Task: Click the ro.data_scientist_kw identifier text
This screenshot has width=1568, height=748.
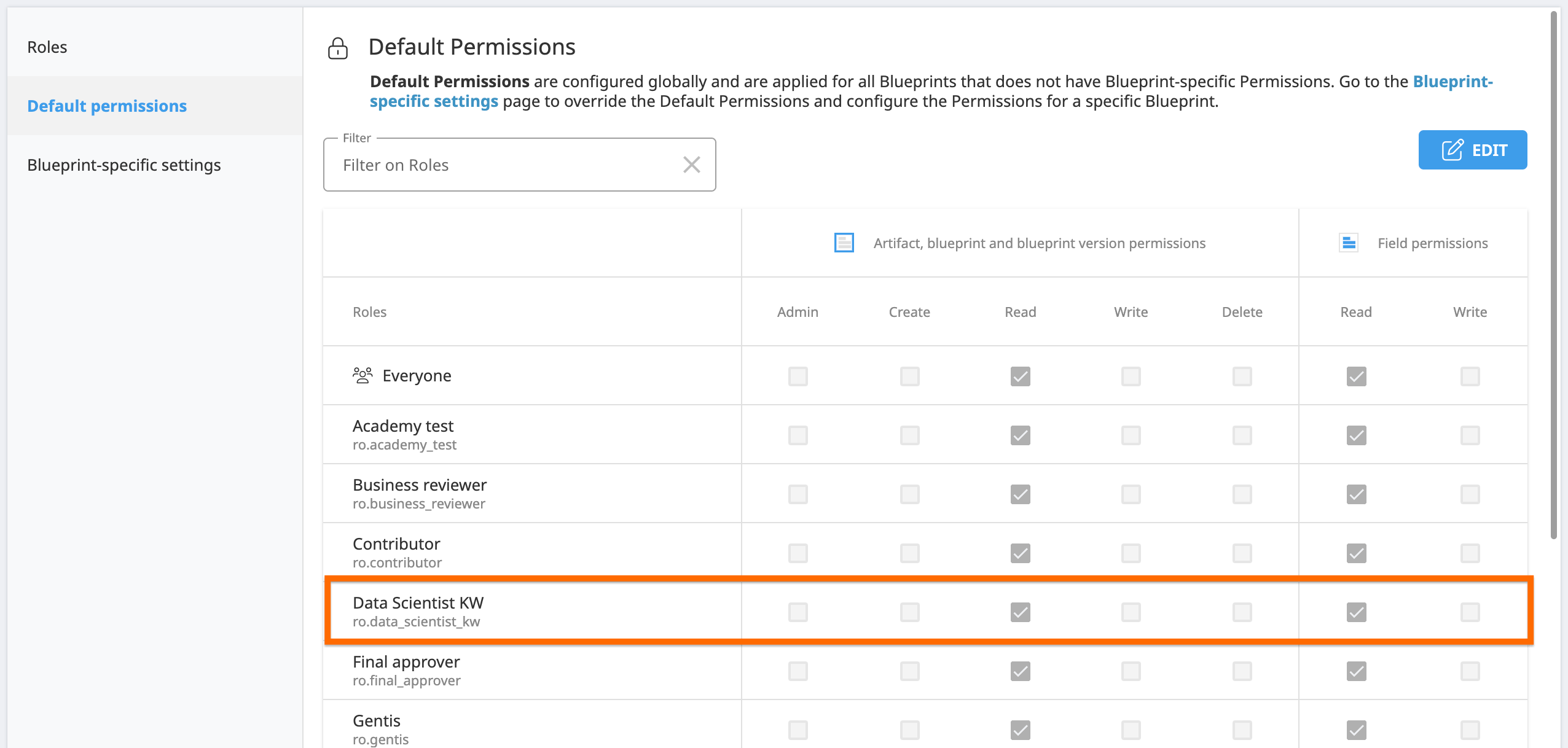Action: click(x=417, y=621)
